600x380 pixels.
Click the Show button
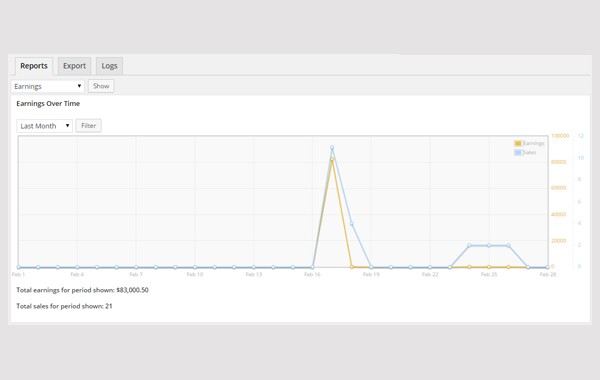click(101, 86)
